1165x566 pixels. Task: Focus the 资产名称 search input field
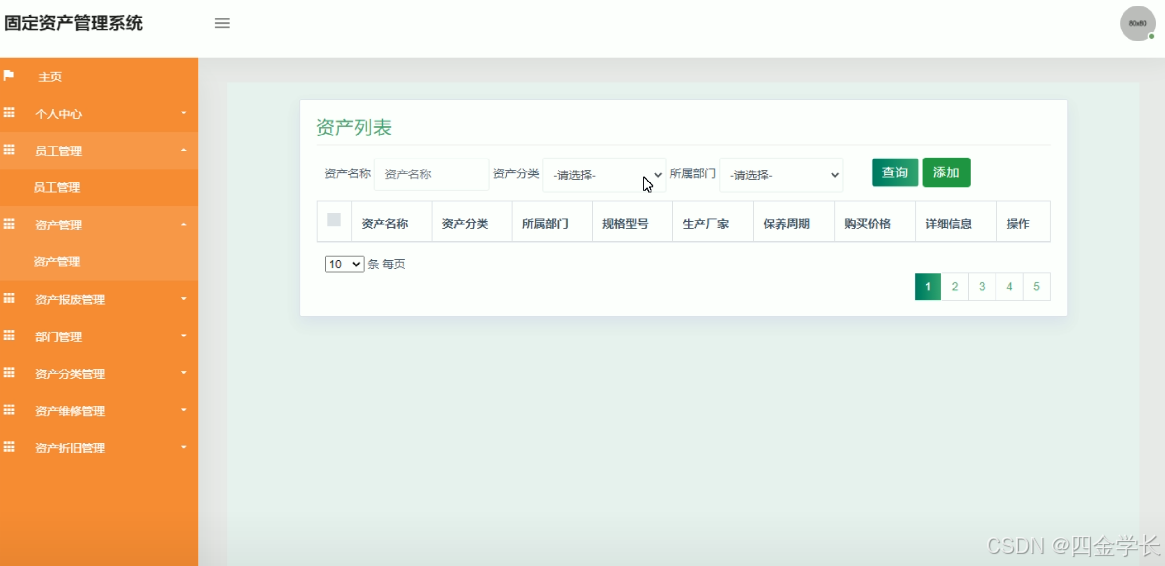click(432, 175)
